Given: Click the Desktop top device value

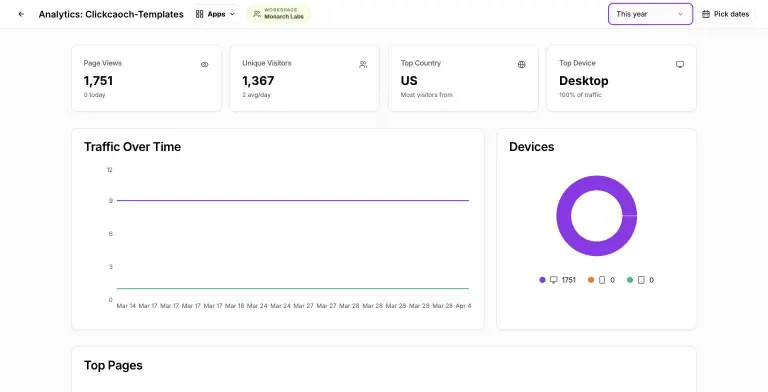Looking at the screenshot, I should (584, 80).
